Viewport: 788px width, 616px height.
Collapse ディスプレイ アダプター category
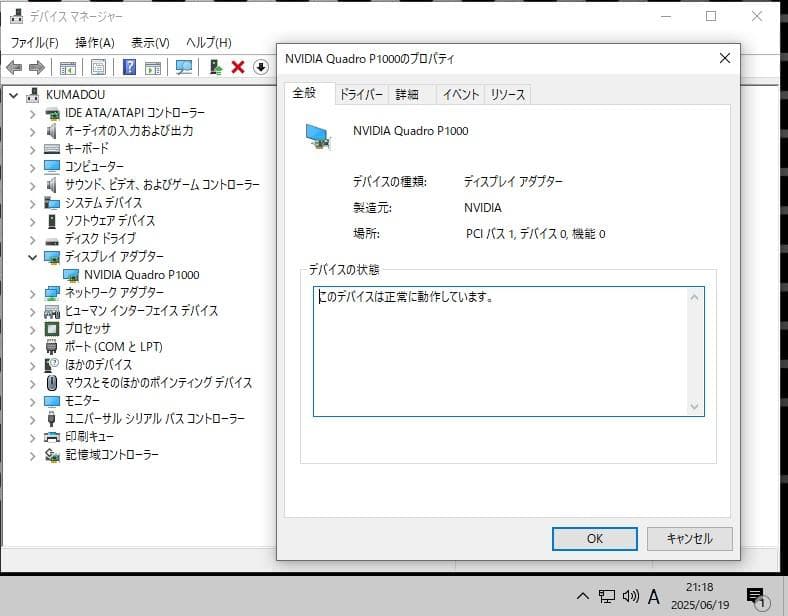click(33, 257)
